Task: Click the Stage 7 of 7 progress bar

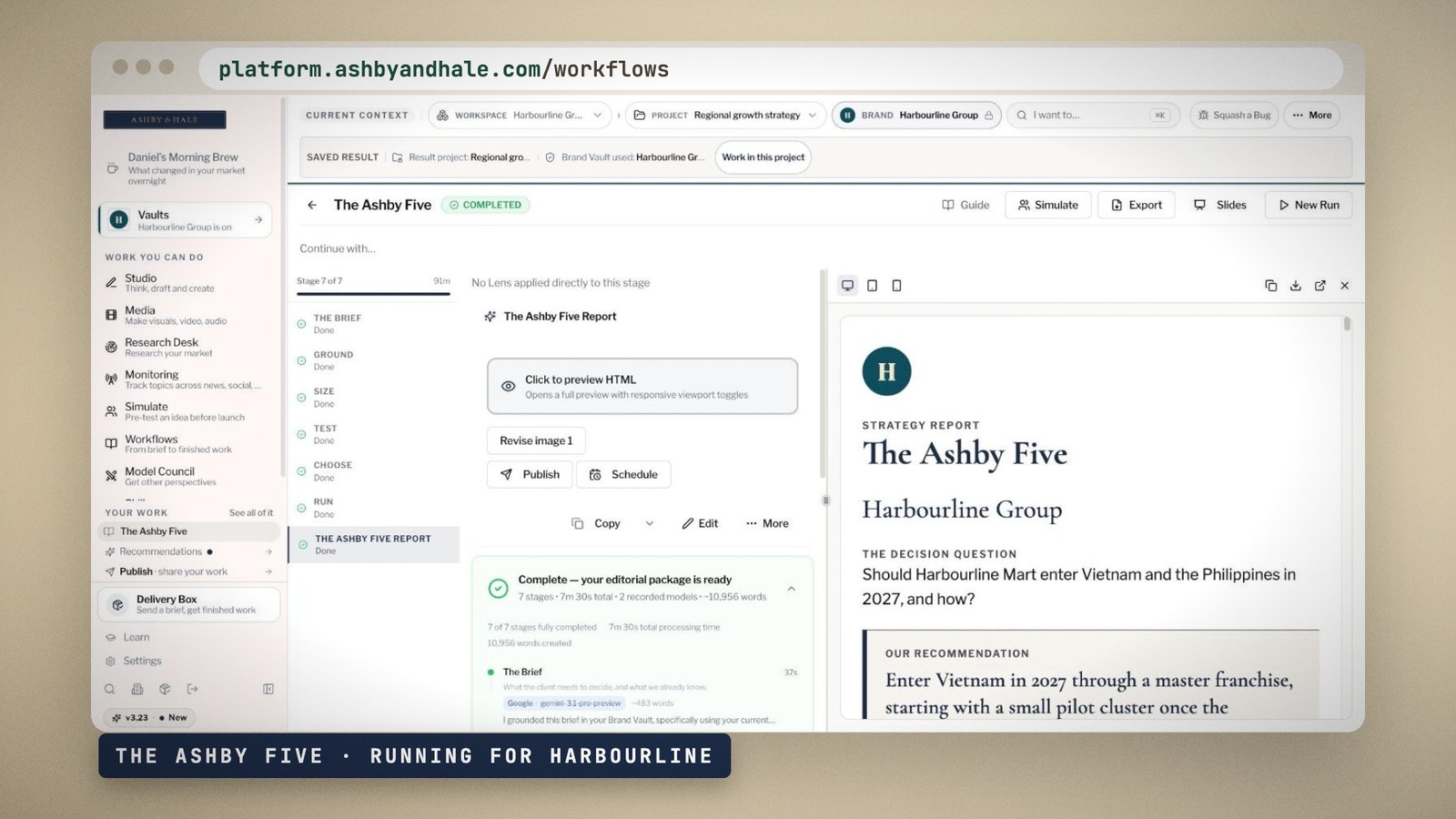Action: point(373,294)
